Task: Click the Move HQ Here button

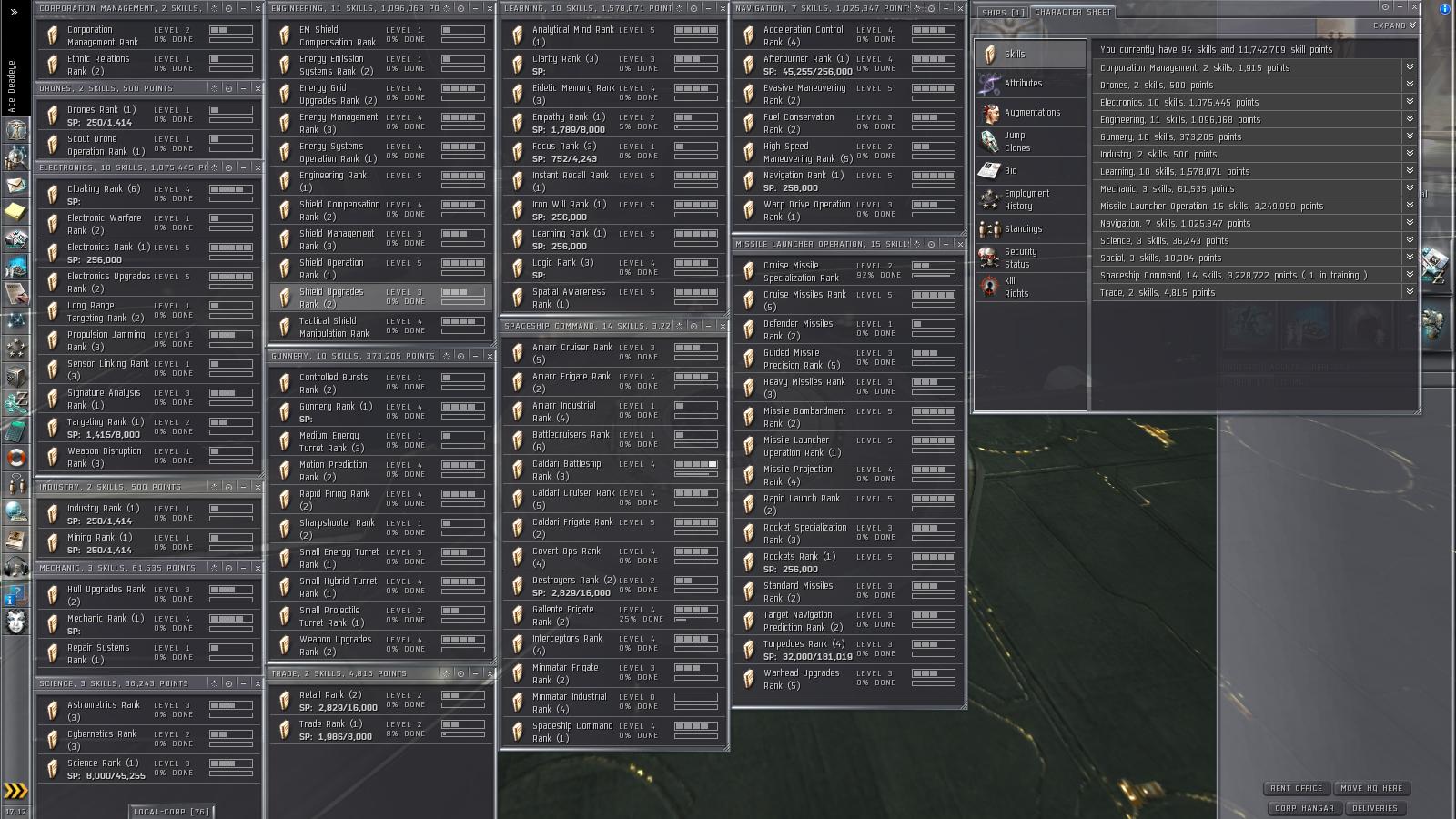Action: [1371, 788]
